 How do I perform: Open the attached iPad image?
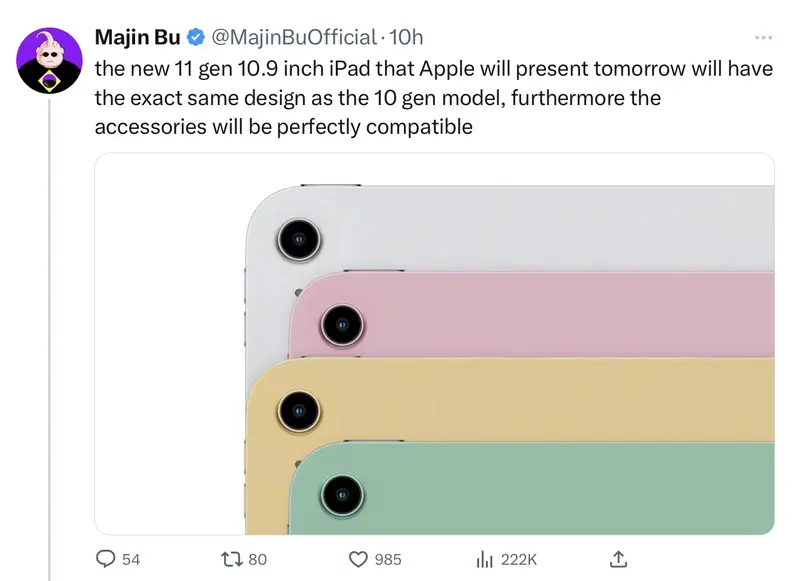[435, 344]
